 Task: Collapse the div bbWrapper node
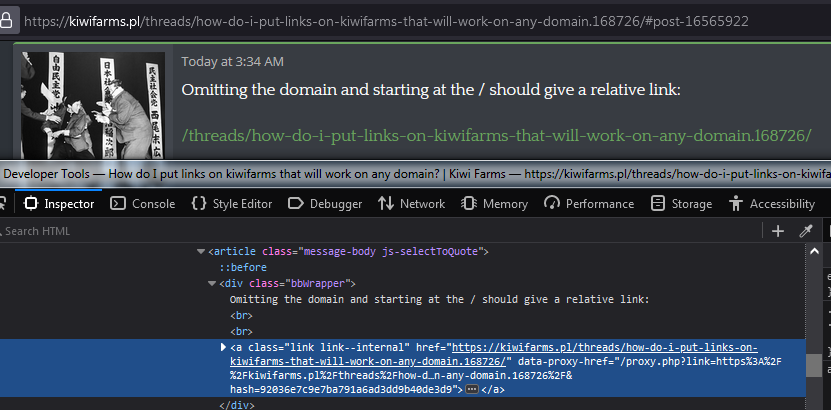[x=212, y=284]
